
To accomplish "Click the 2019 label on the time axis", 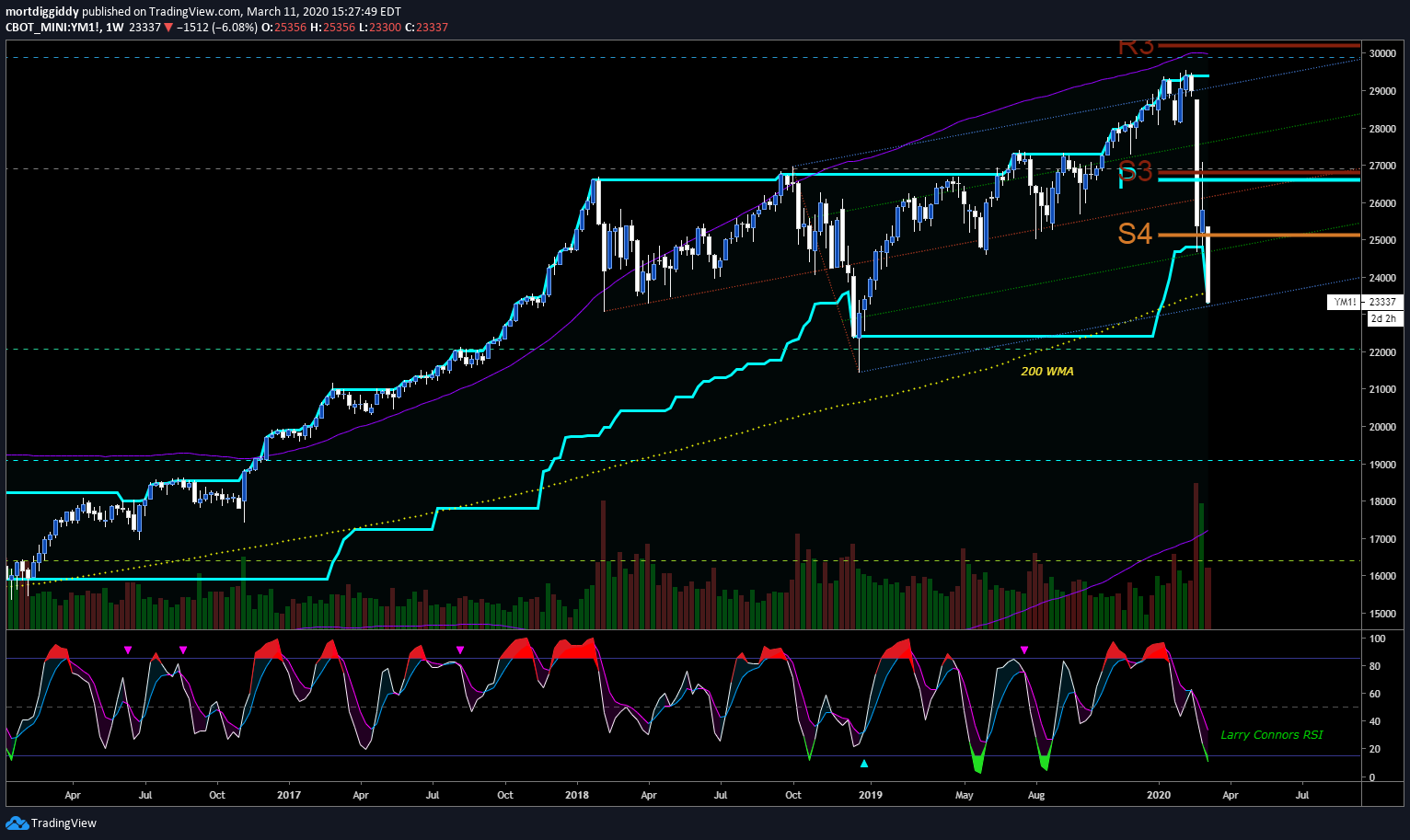I will point(870,795).
